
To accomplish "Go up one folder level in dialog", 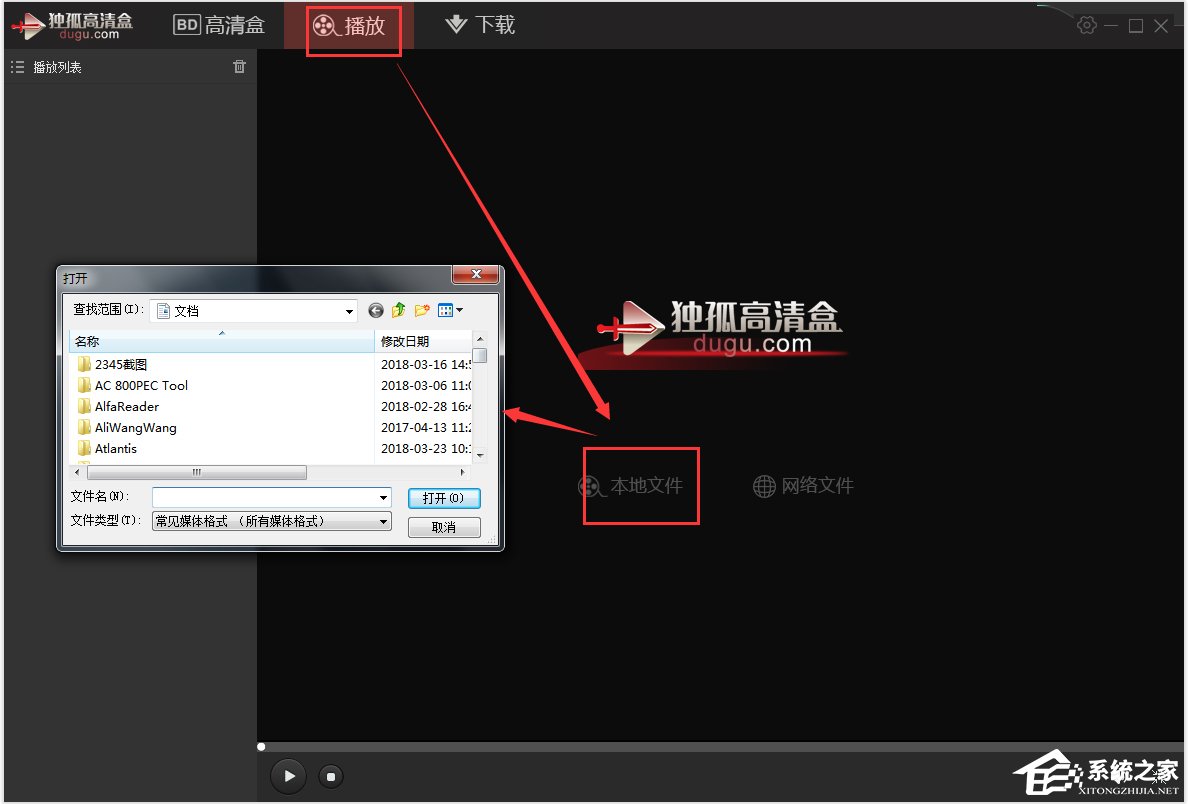I will coord(398,310).
